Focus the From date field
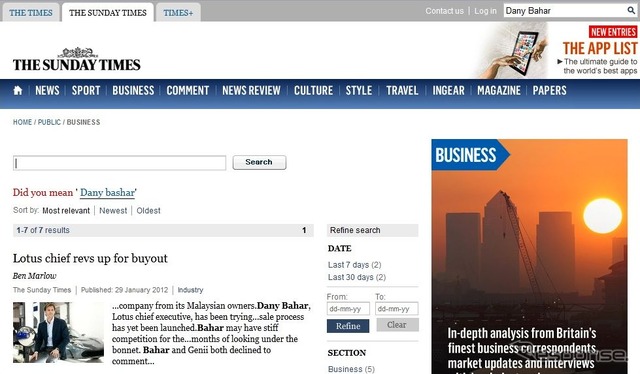This screenshot has height=374, width=640. pyautogui.click(x=348, y=309)
